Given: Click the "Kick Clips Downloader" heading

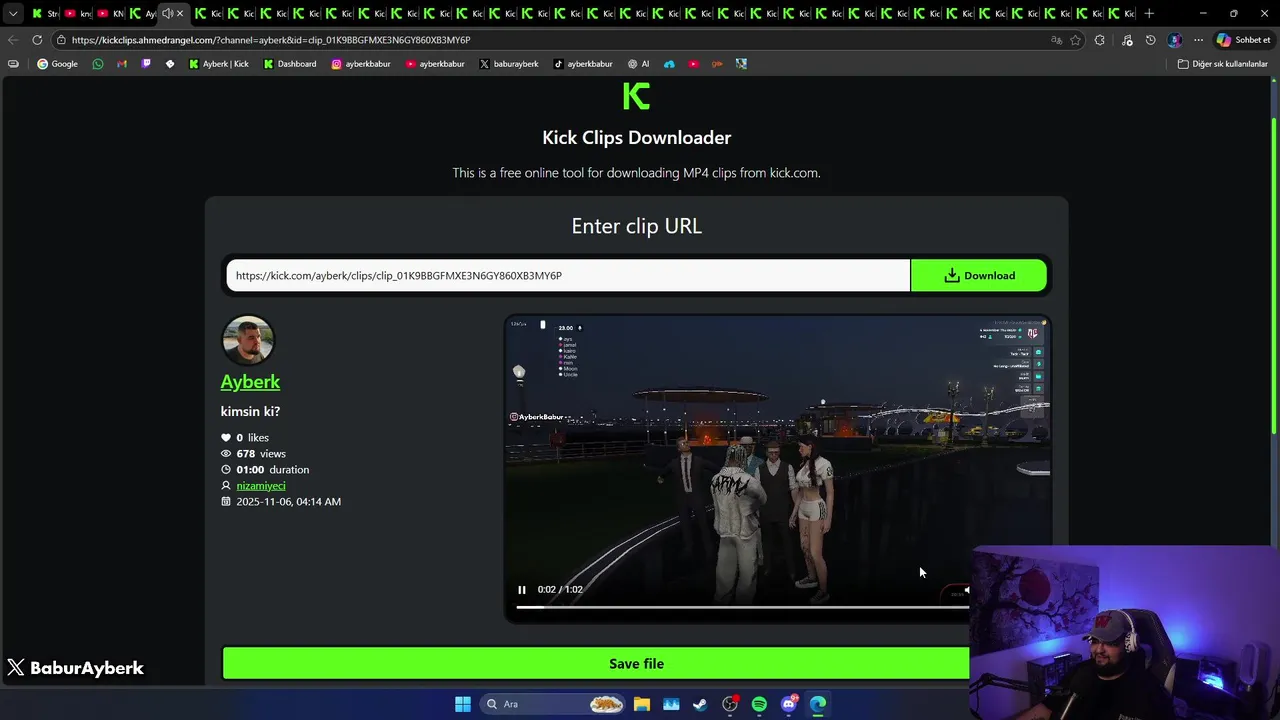Looking at the screenshot, I should coord(636,138).
